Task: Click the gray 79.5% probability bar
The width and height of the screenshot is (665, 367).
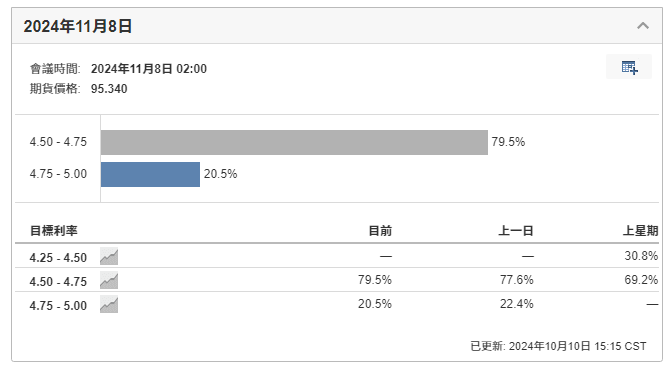Action: pos(294,142)
